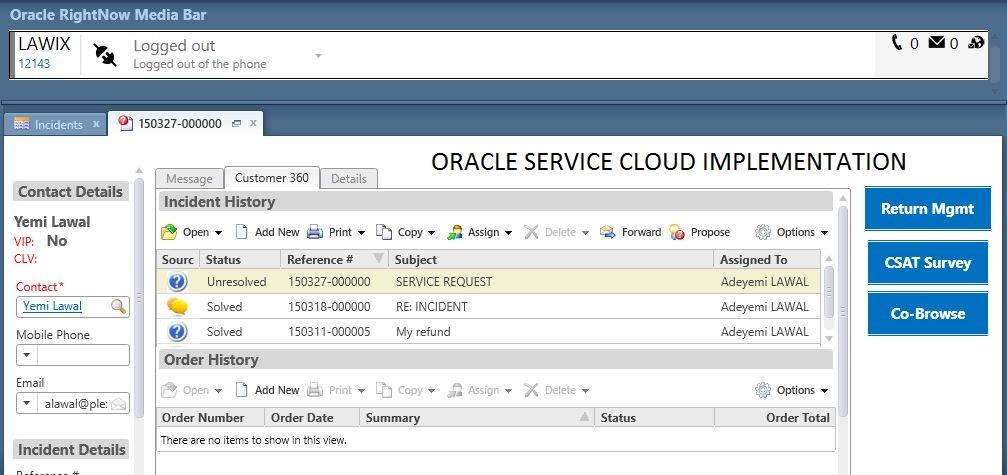Viewport: 1007px width, 475px height.
Task: Open the Email type dropdown
Action: click(27, 404)
